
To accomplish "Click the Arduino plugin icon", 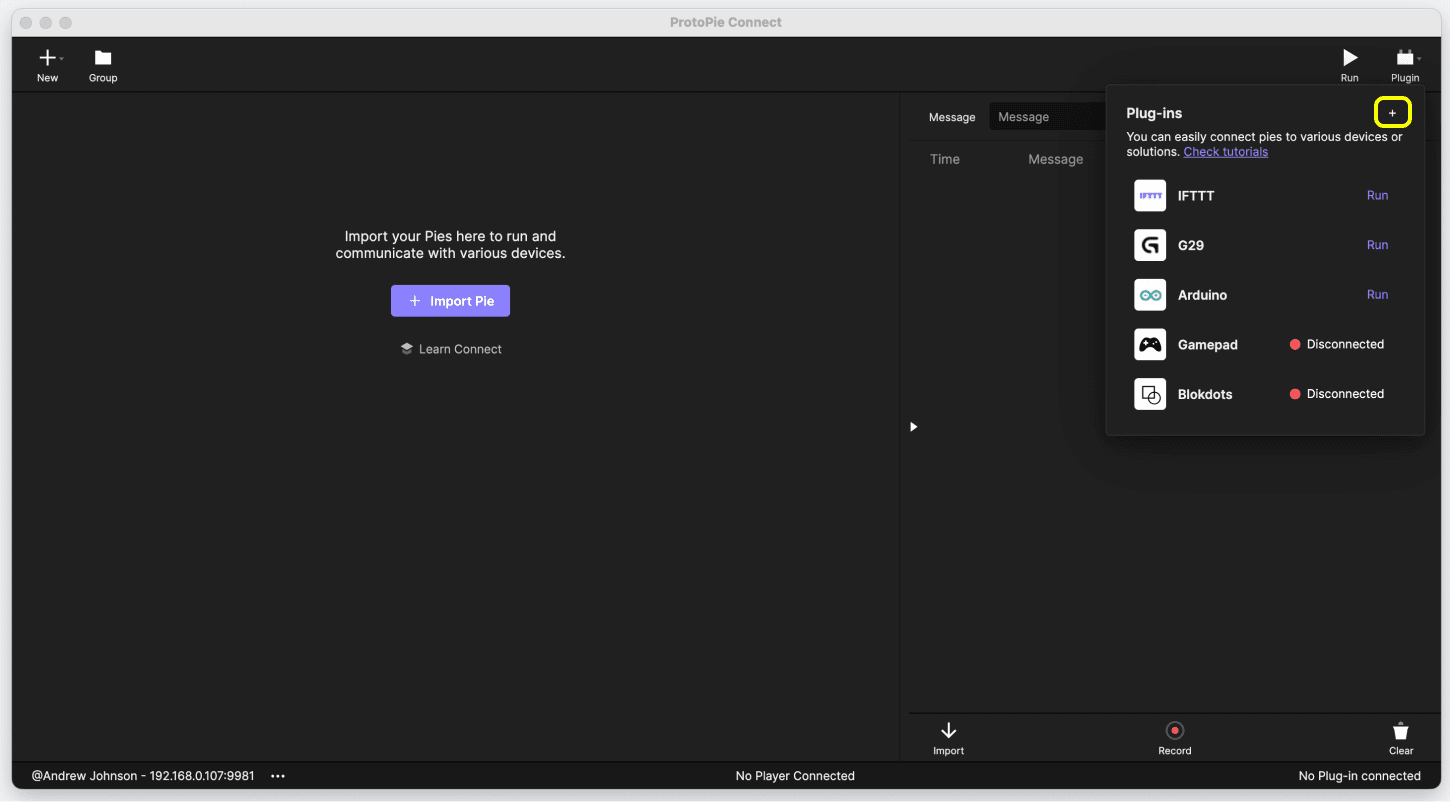I will point(1149,294).
